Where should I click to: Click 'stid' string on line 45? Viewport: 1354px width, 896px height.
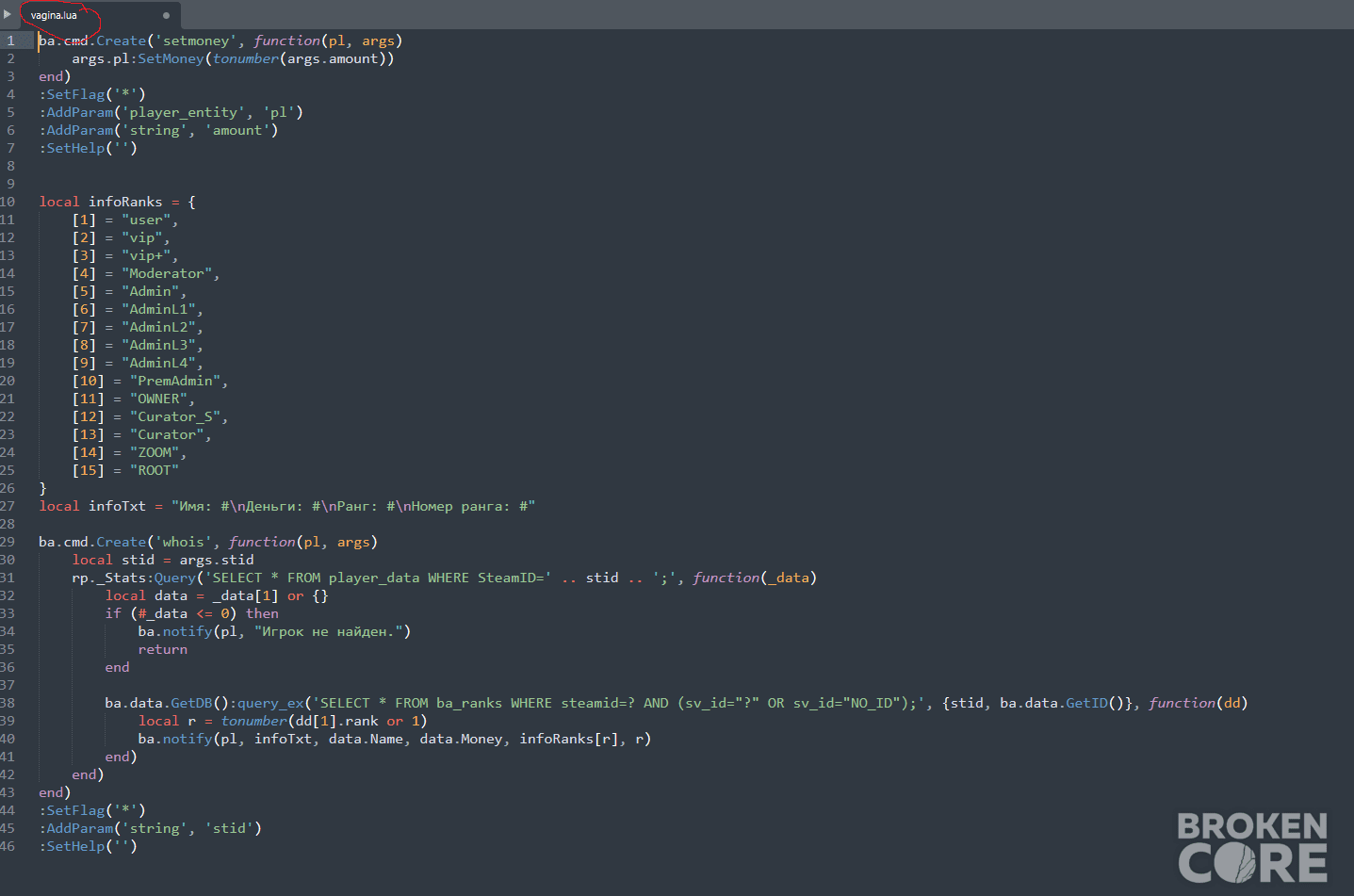point(229,828)
